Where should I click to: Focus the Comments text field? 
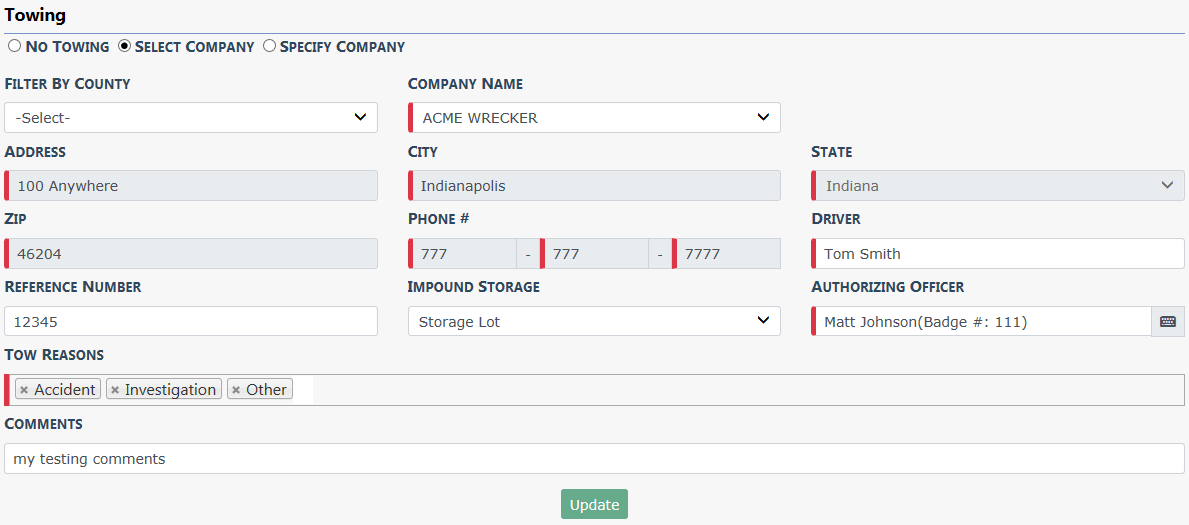click(594, 459)
